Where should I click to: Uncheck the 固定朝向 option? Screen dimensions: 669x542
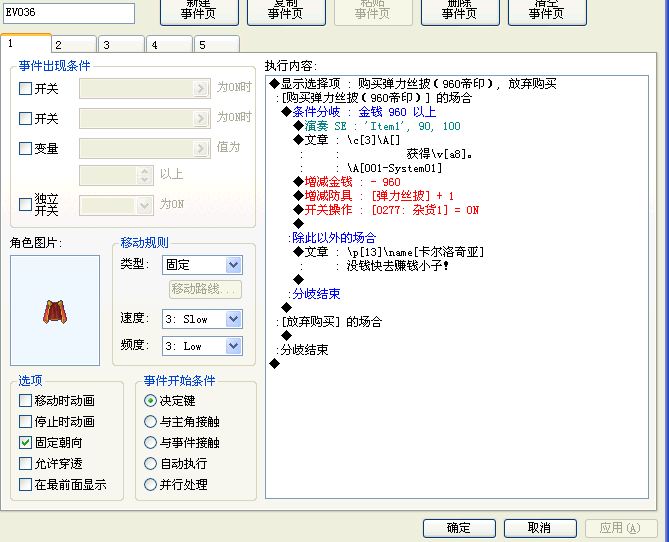click(26, 443)
